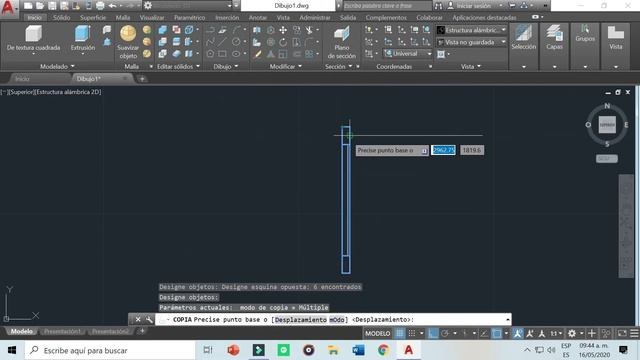Toggle snap mode dots in status bar

(412, 333)
